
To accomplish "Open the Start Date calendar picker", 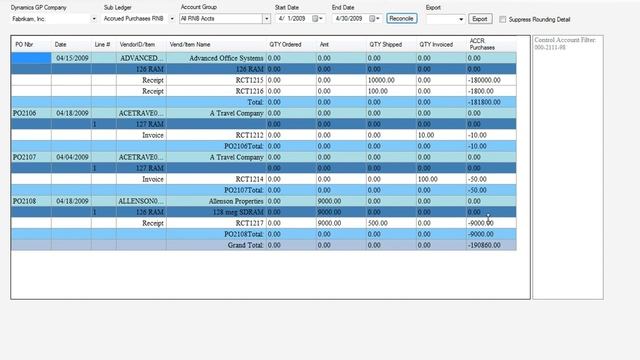I will (317, 19).
